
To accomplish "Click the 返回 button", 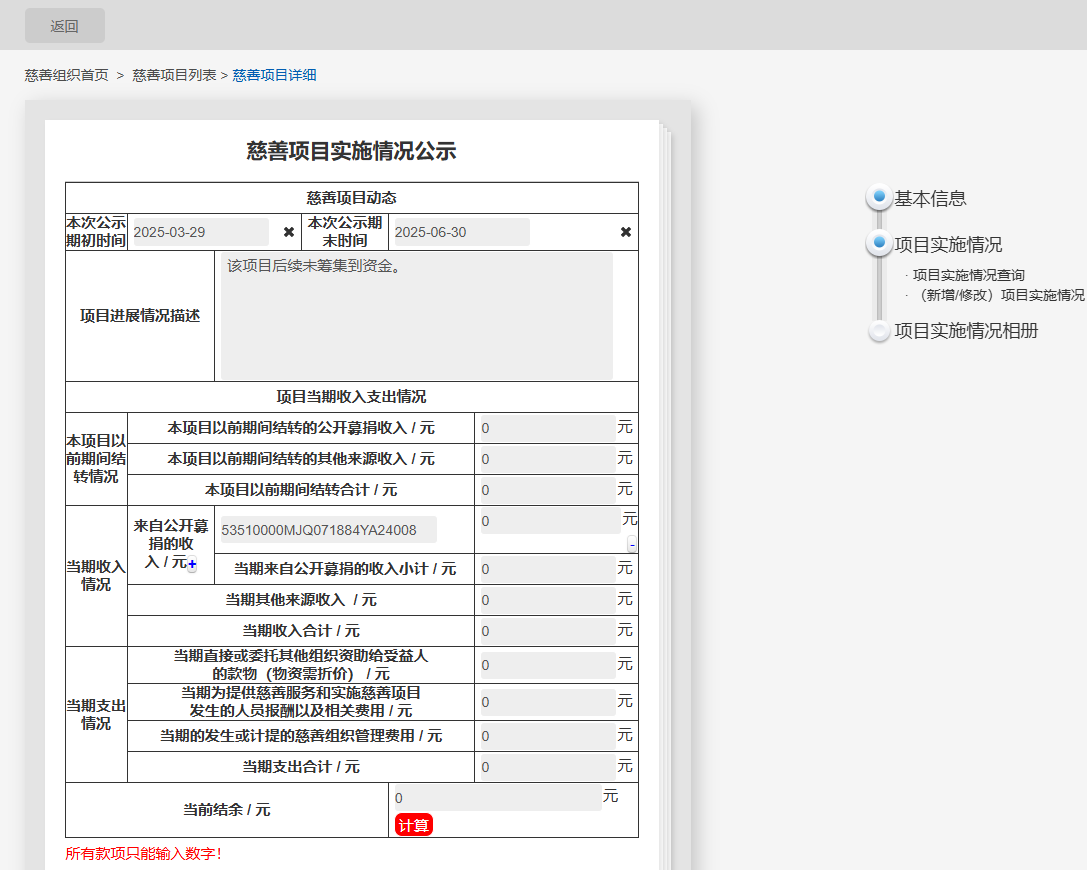I will tap(65, 26).
